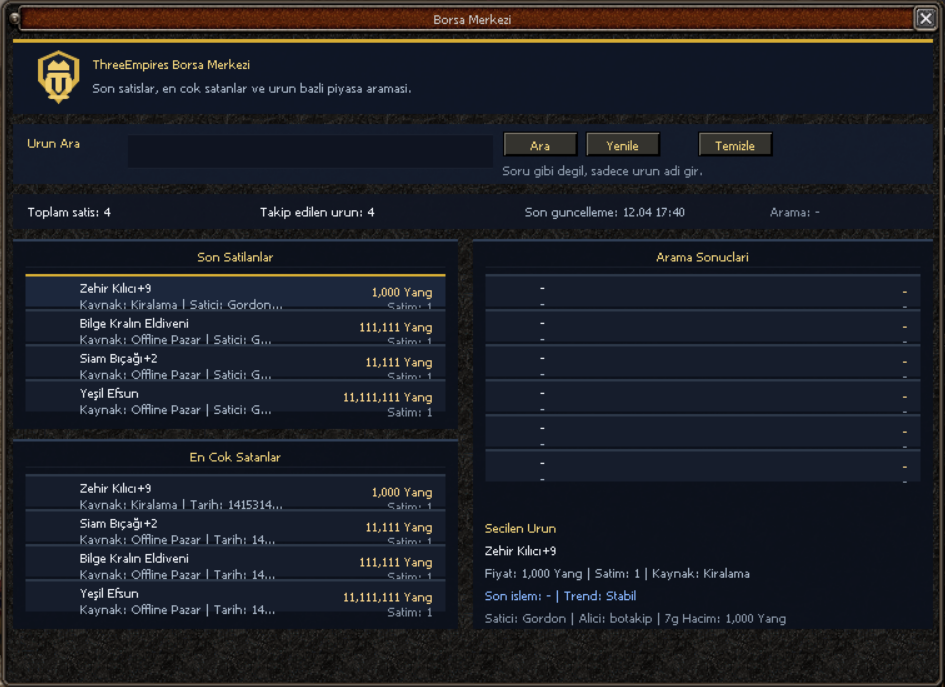
Task: Close the Borsa Merkezi window
Action: (x=927, y=17)
